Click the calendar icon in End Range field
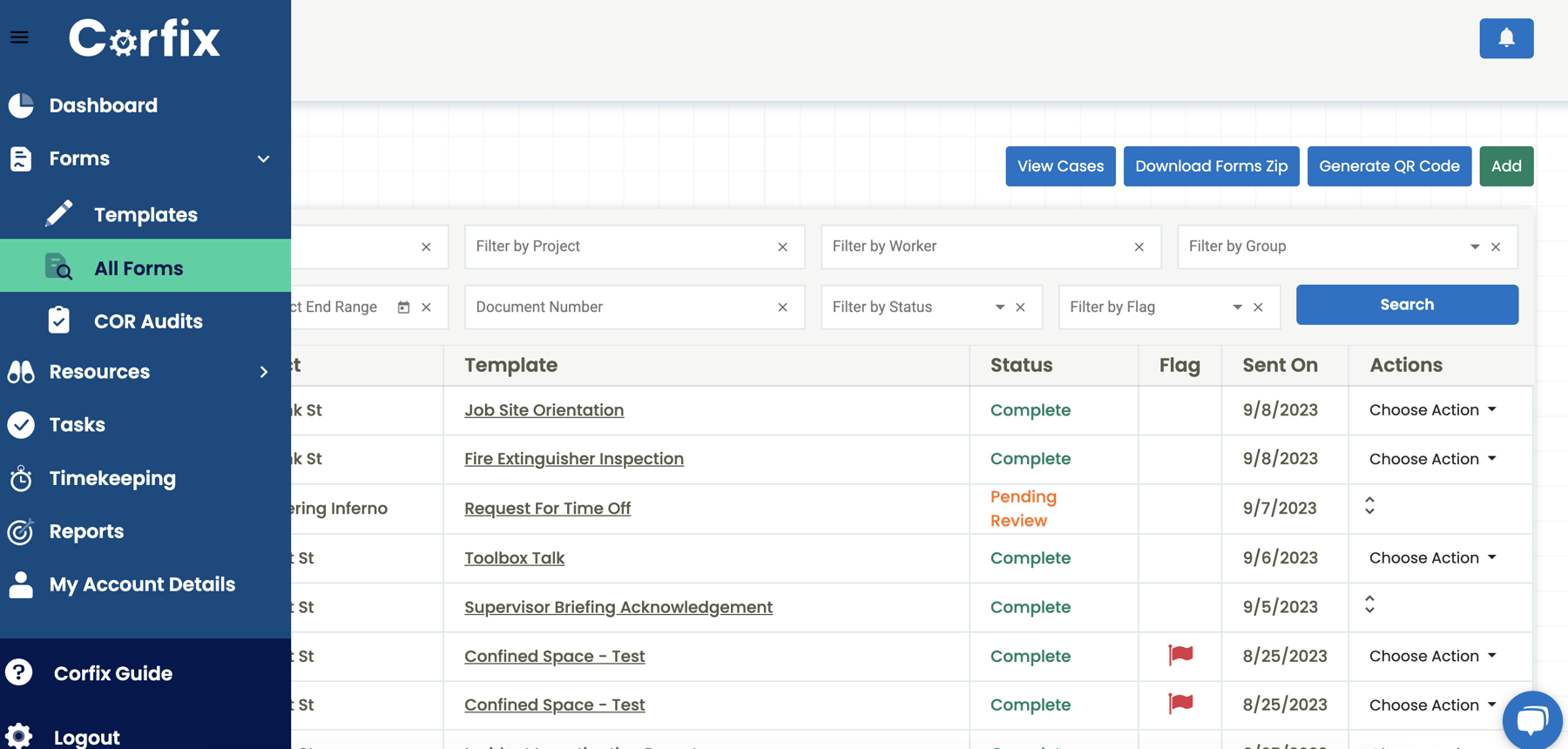This screenshot has width=1568, height=749. 403,307
